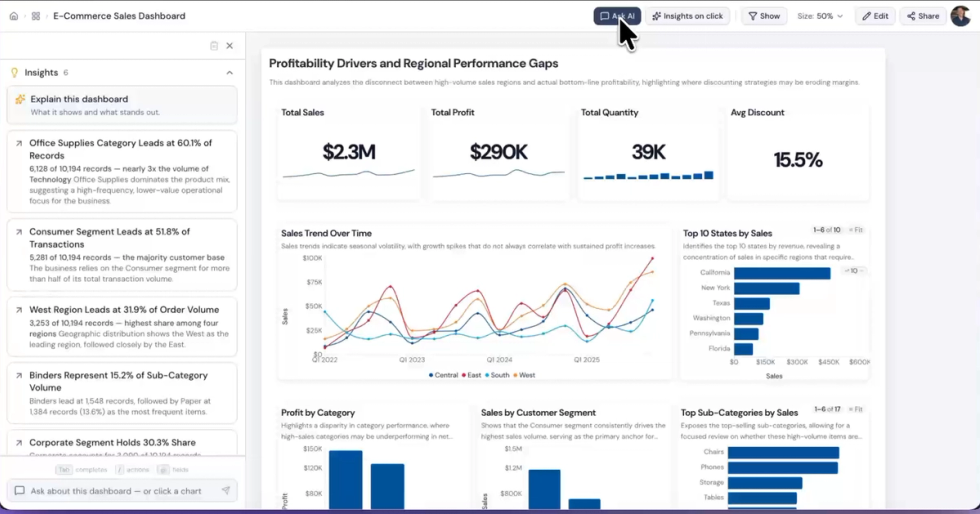Open West Region Leads insight
The width and height of the screenshot is (980, 514).
pyautogui.click(x=122, y=326)
